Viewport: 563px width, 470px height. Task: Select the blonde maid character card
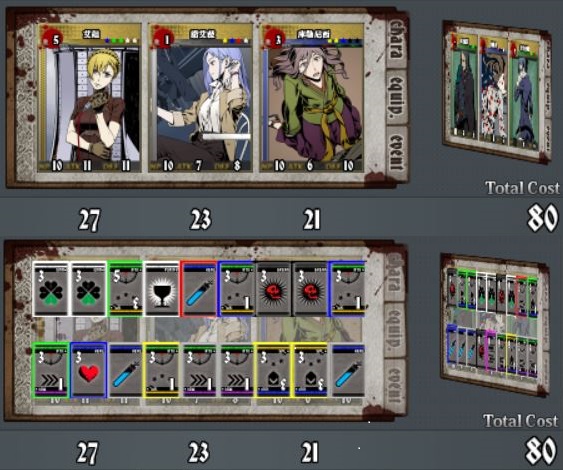coord(90,98)
